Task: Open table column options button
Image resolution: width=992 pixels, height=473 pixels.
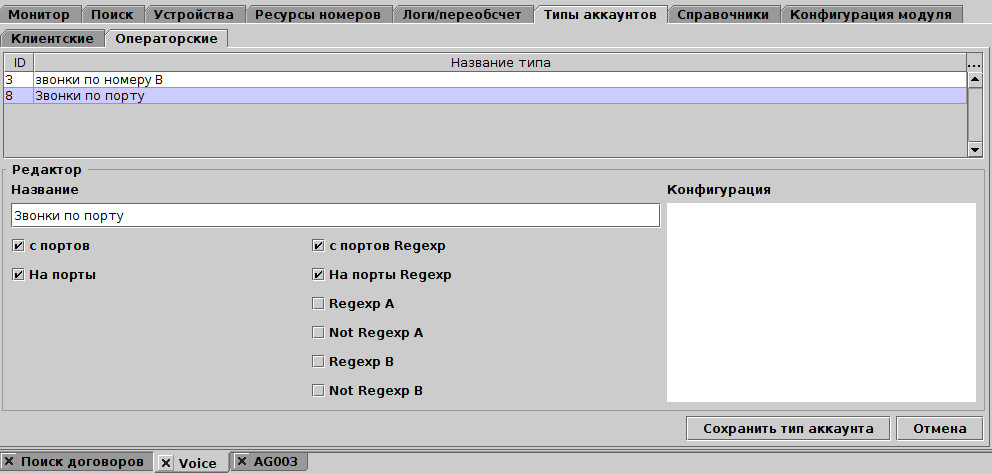Action: click(x=975, y=63)
